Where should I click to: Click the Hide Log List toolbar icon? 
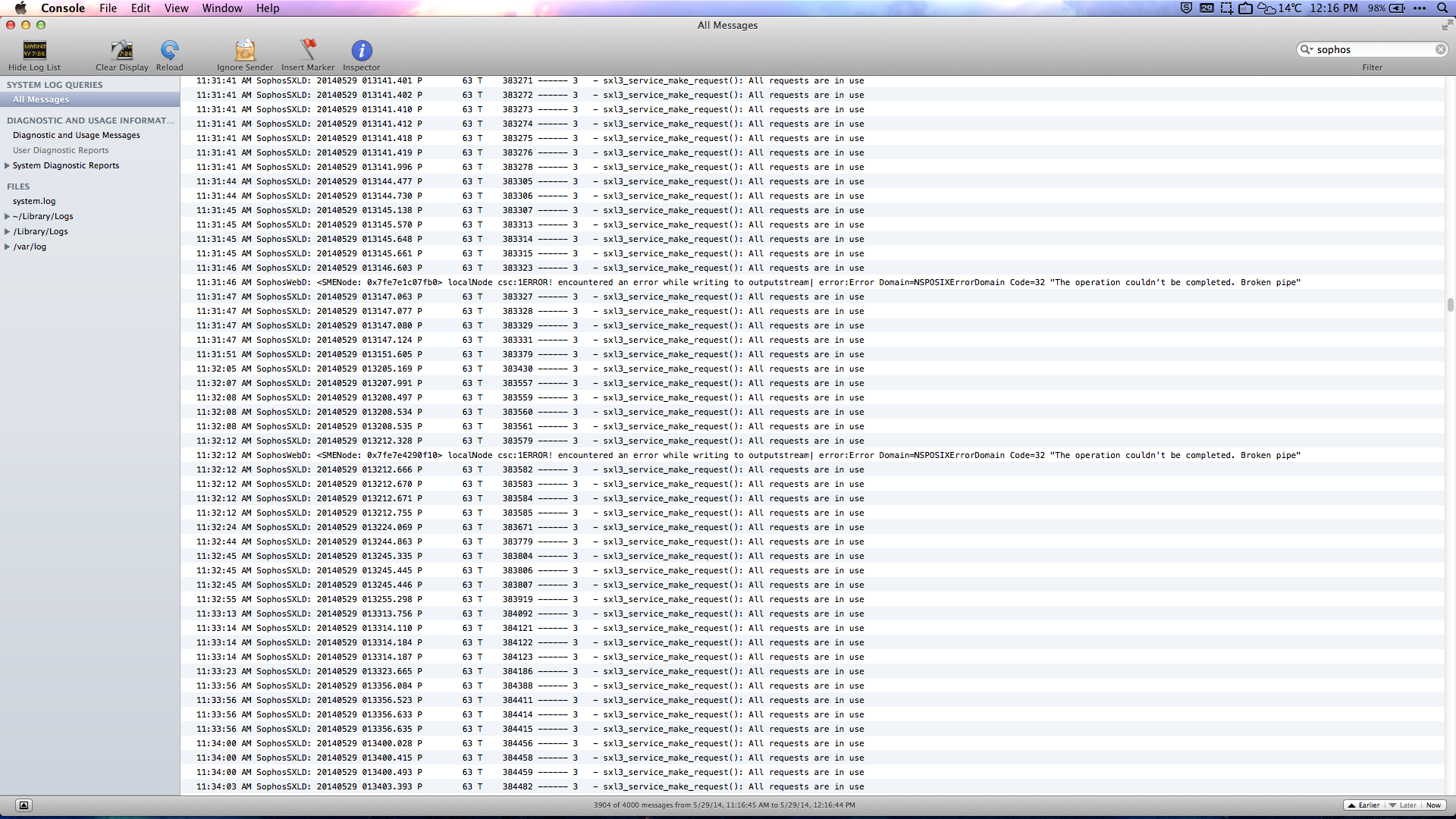click(35, 51)
